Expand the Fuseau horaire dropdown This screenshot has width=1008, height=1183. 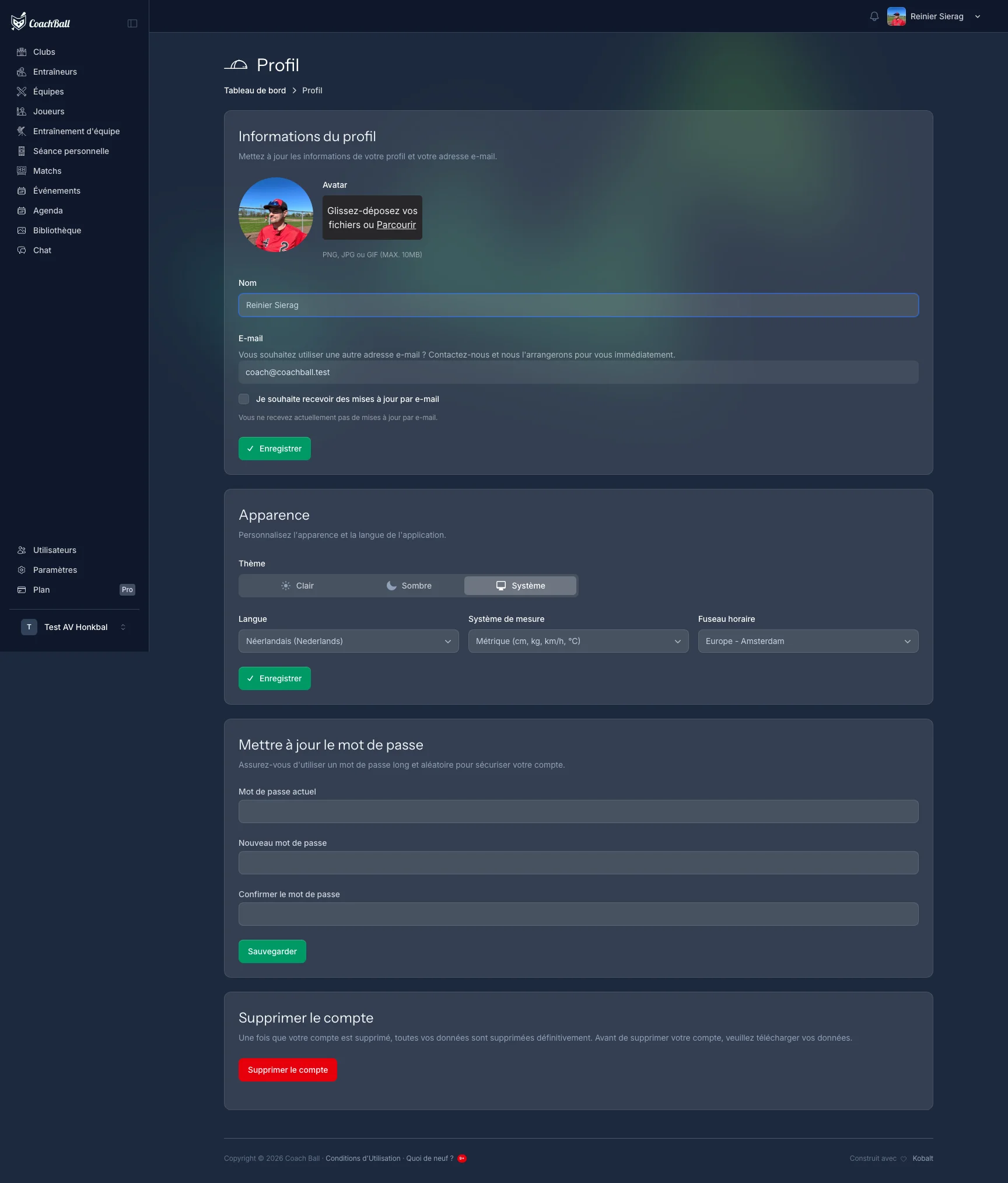pyautogui.click(x=808, y=641)
